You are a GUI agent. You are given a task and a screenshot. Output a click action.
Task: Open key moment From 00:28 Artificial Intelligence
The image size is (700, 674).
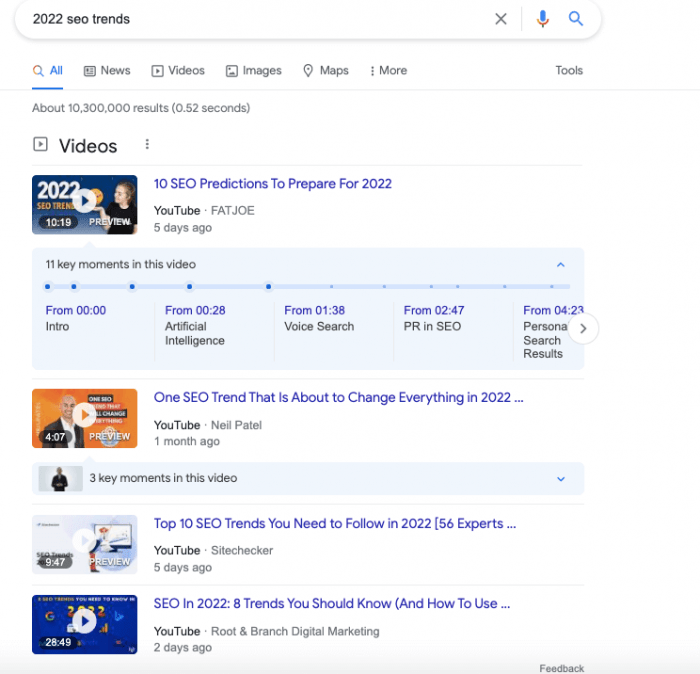tap(195, 325)
